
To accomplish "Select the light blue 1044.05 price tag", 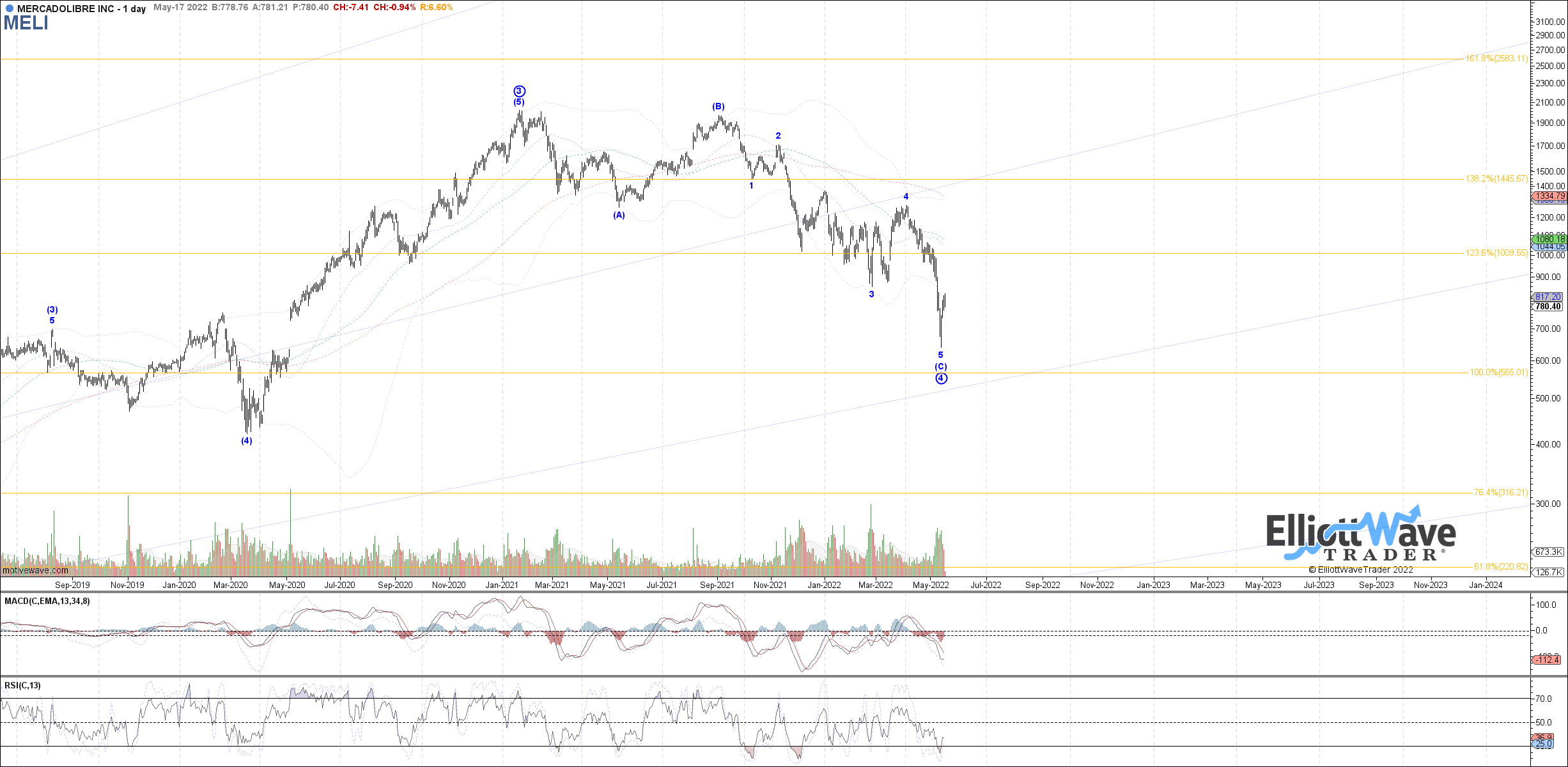I will point(1550,247).
